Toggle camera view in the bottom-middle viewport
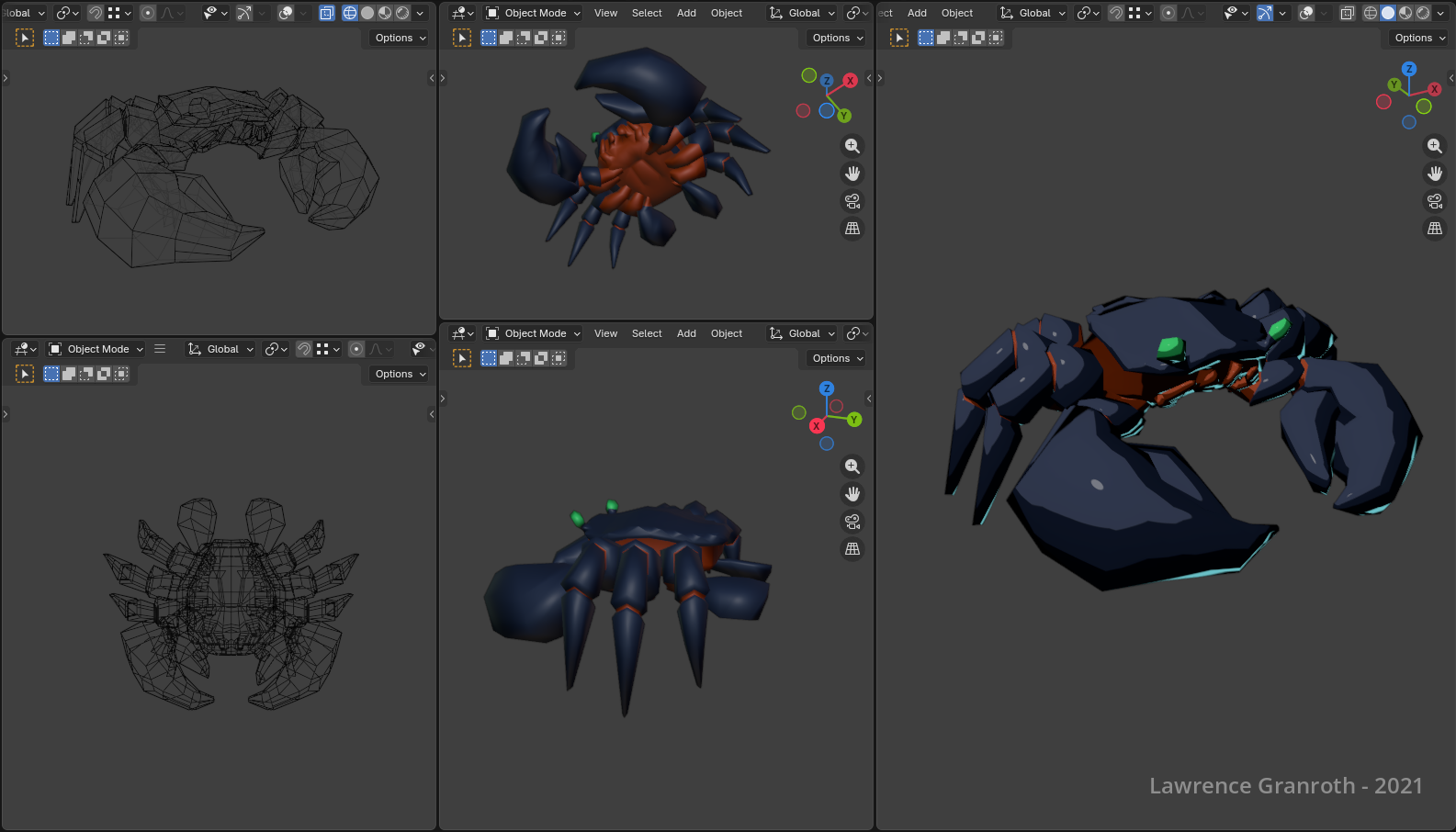 click(852, 522)
